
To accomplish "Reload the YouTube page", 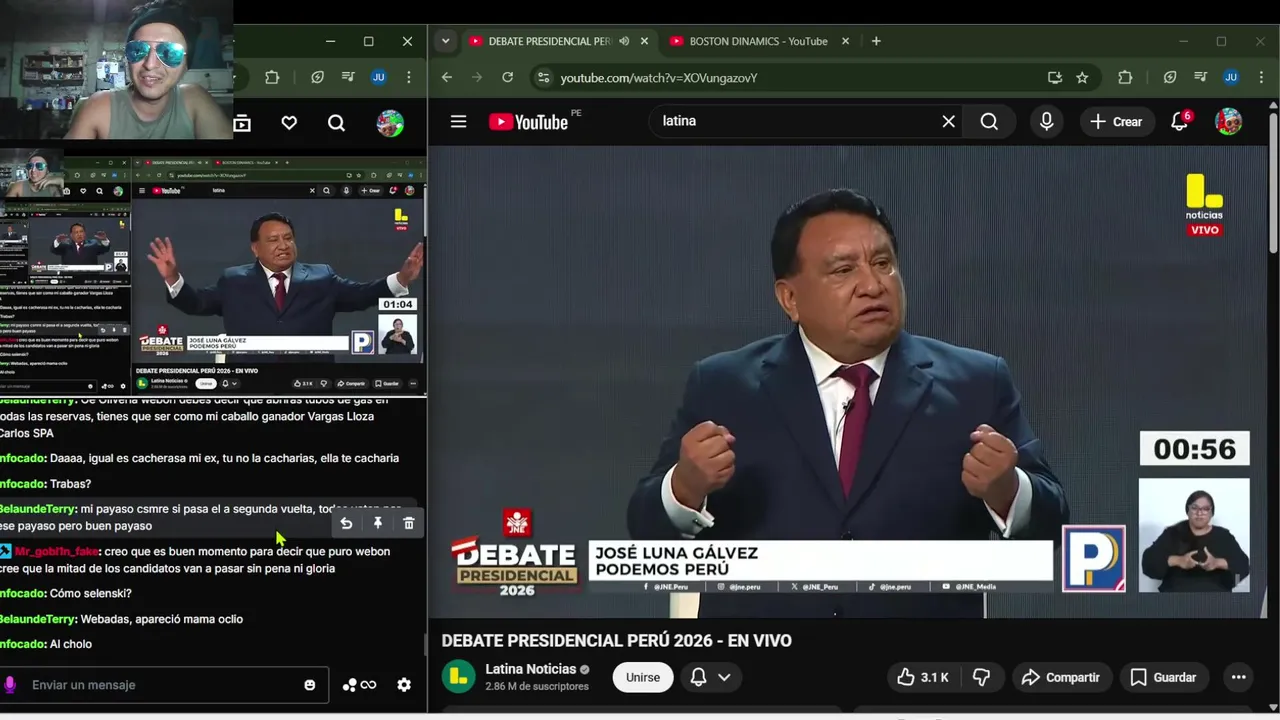I will (508, 77).
